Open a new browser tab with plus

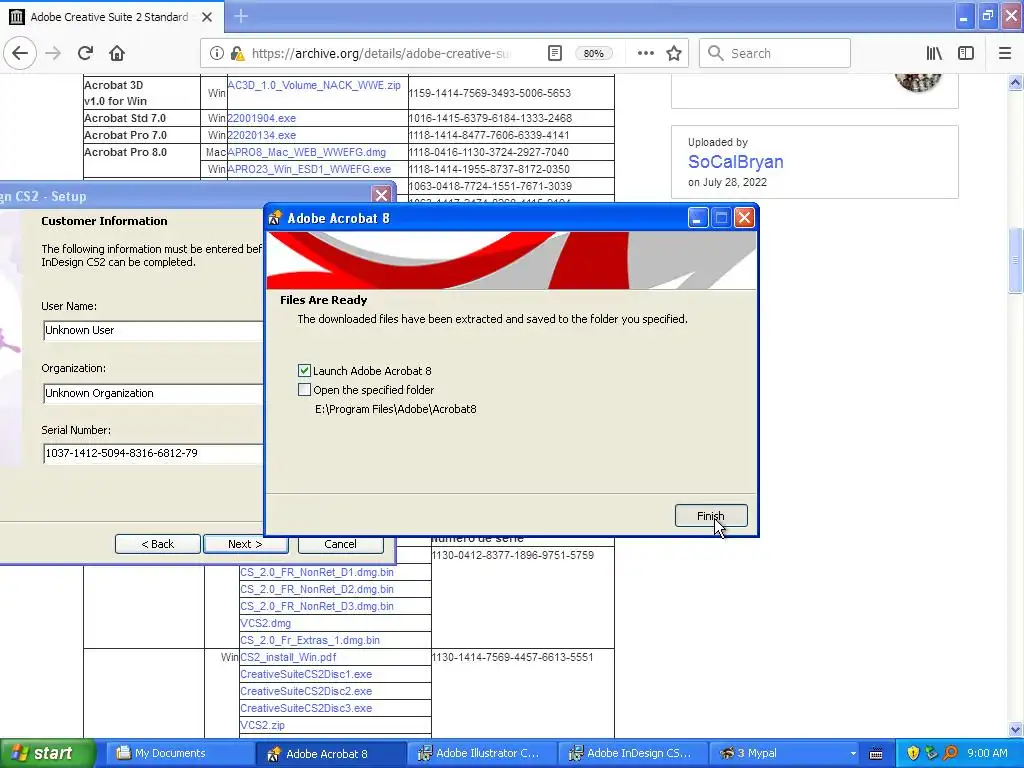tap(241, 16)
